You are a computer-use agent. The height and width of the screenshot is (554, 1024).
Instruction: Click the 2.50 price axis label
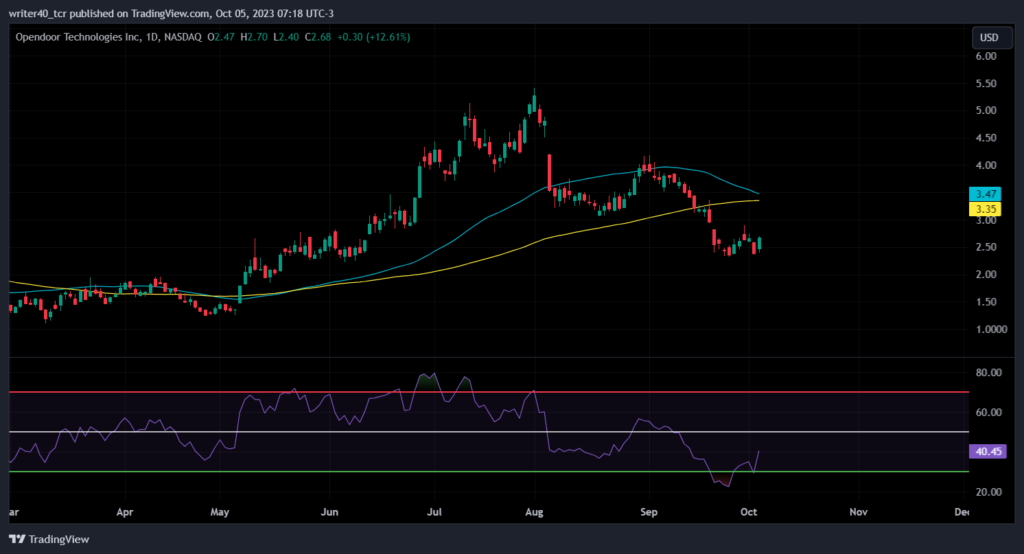[986, 247]
